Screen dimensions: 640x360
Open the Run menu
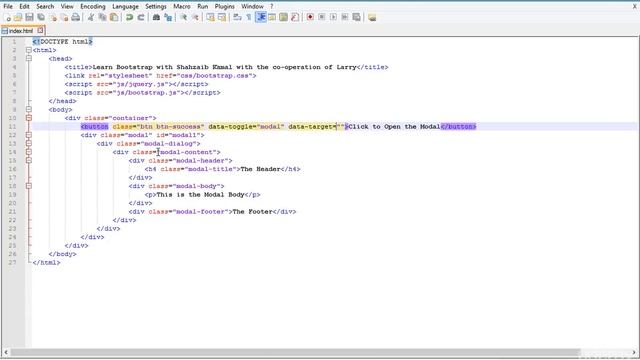[x=202, y=7]
